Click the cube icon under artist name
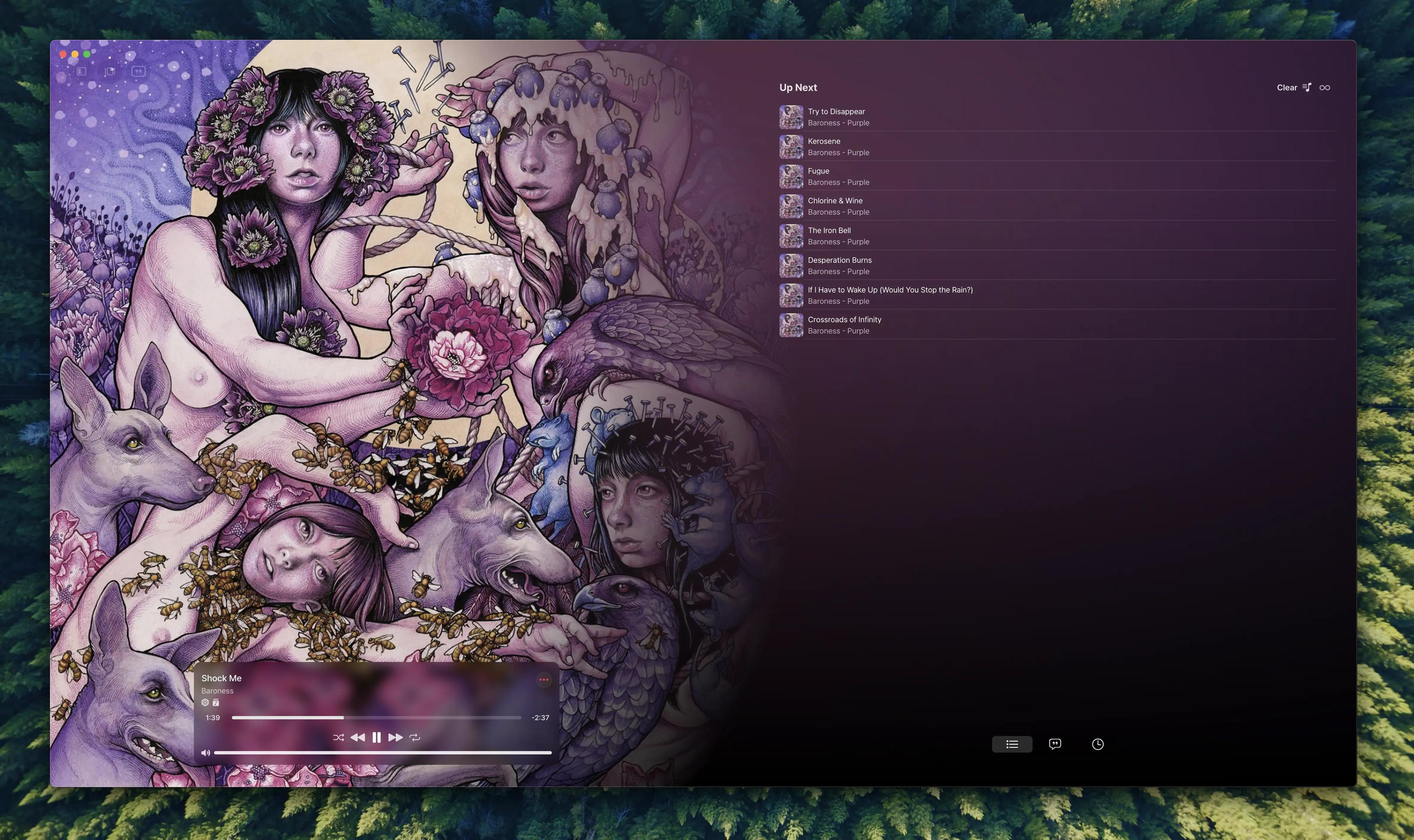Viewport: 1414px width, 840px height. coord(205,703)
